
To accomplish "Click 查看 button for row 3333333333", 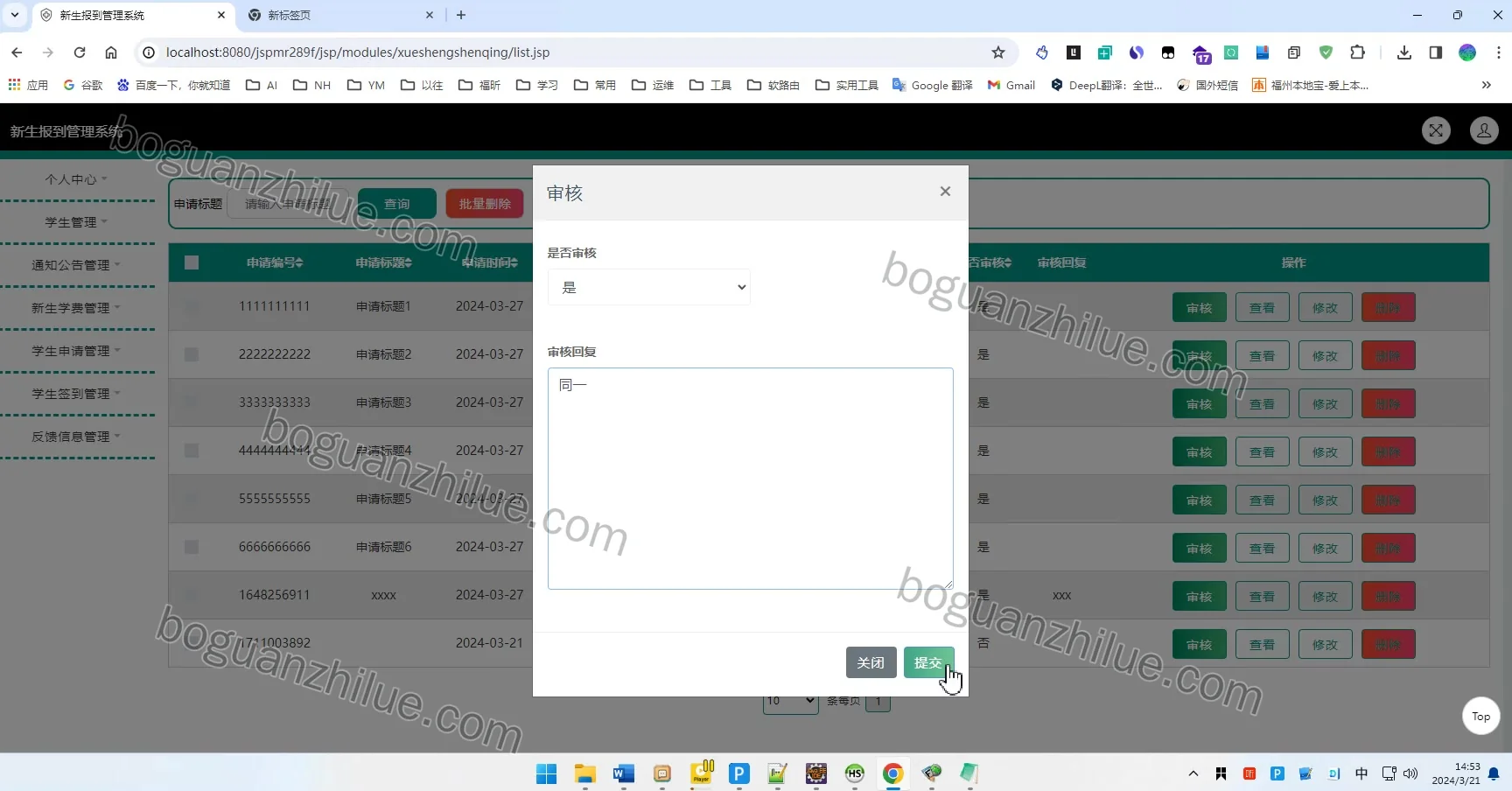I will pyautogui.click(x=1262, y=404).
